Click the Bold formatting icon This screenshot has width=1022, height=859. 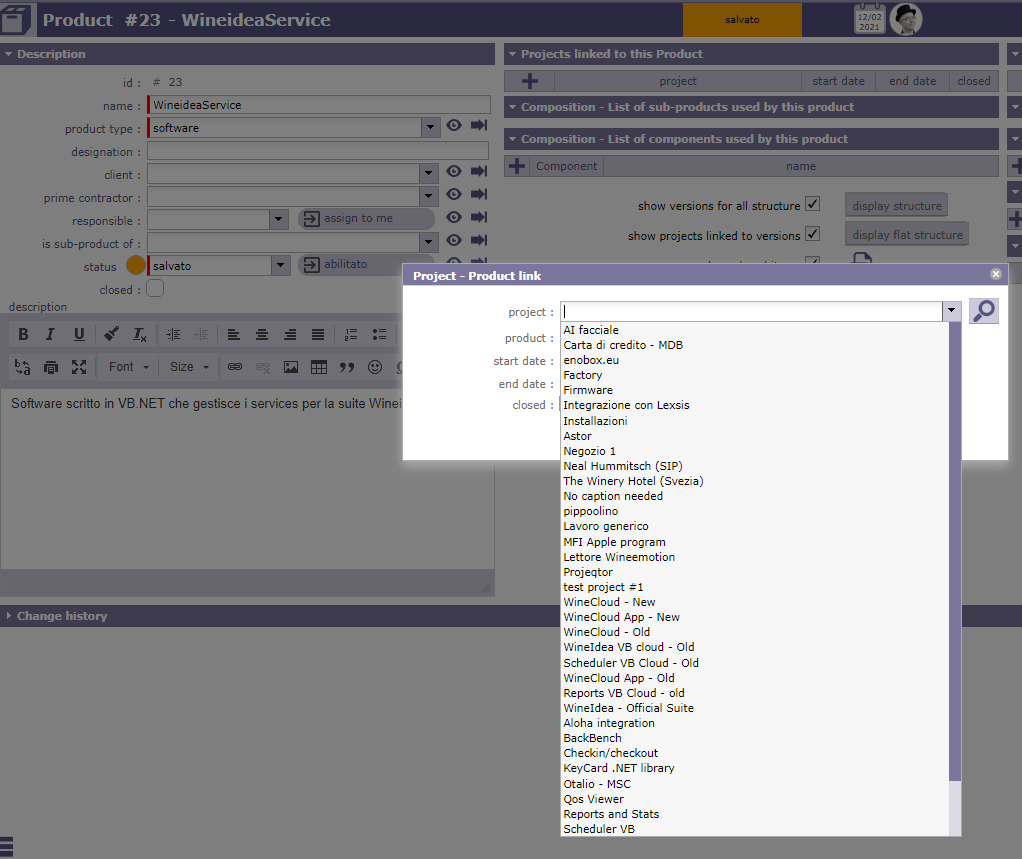pyautogui.click(x=23, y=334)
